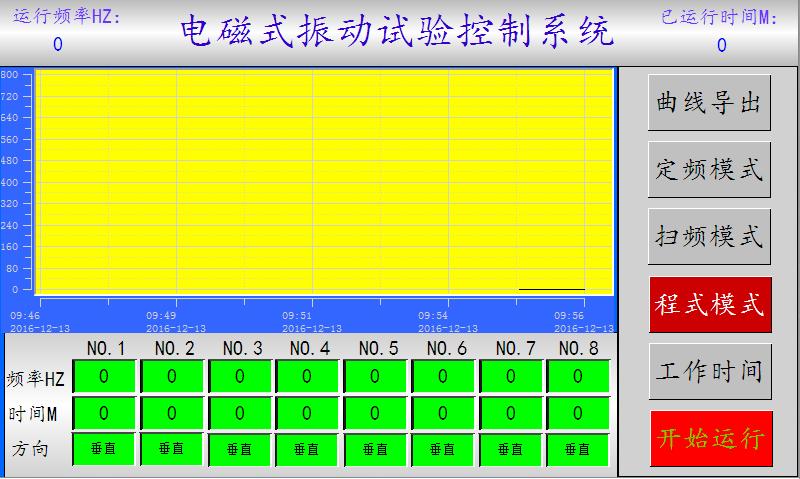Select the NO.6 时间M value box
800x479 pixels.
tap(443, 413)
